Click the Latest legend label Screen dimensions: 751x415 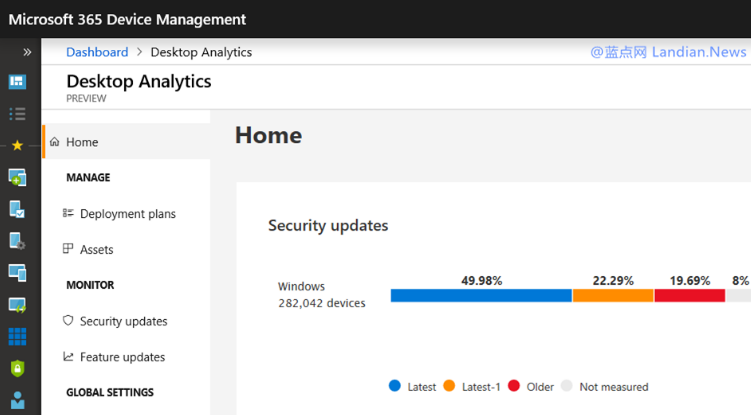pyautogui.click(x=421, y=387)
